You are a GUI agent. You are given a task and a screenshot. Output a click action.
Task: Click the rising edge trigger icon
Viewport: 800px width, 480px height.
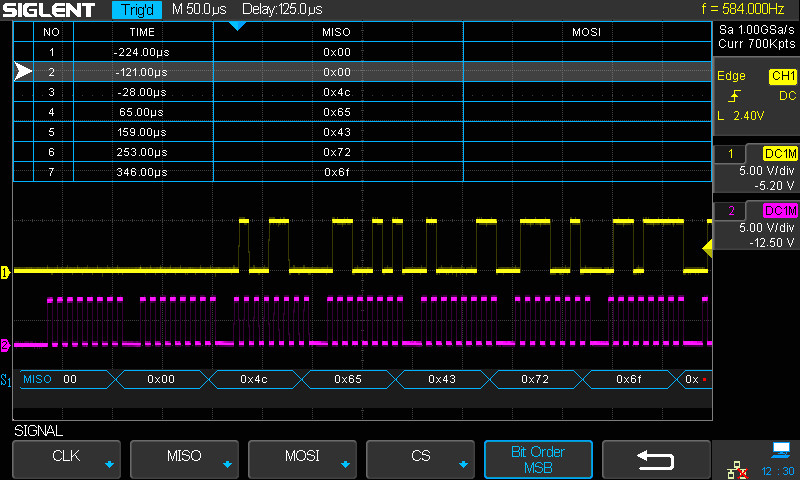point(735,96)
